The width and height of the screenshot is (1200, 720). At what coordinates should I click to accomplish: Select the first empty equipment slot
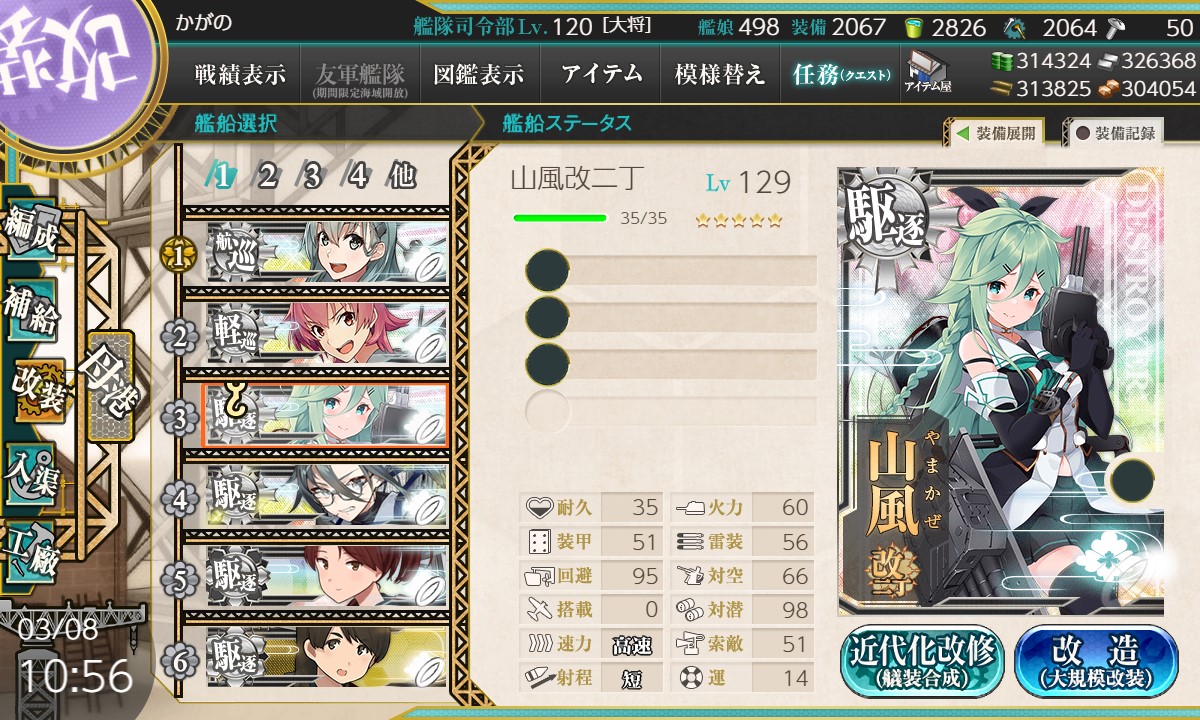671,271
